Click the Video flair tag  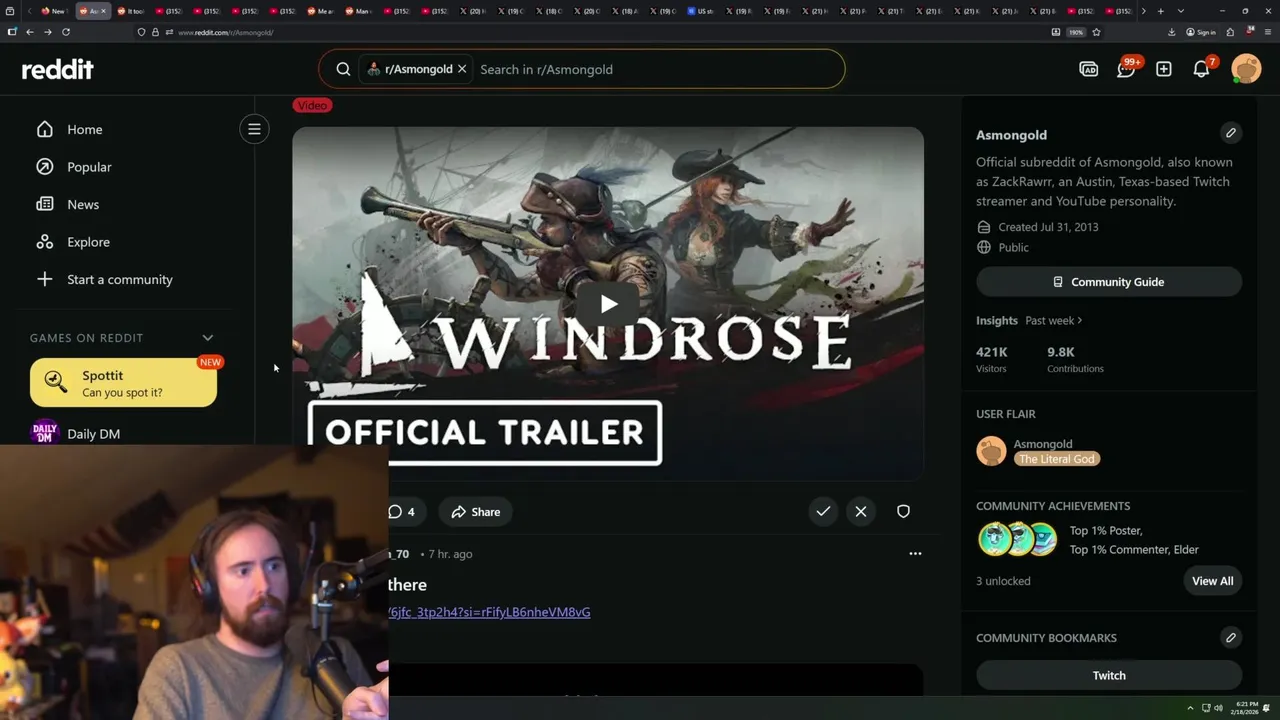click(312, 105)
